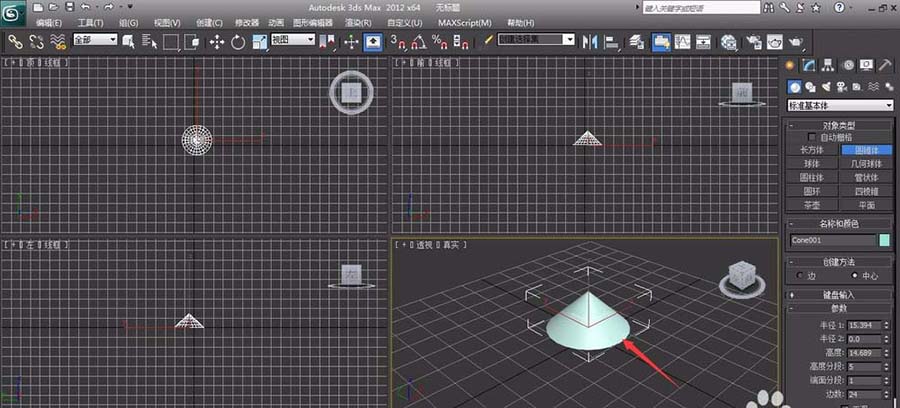
Task: Click the Render Production teapot icon
Action: (x=797, y=42)
